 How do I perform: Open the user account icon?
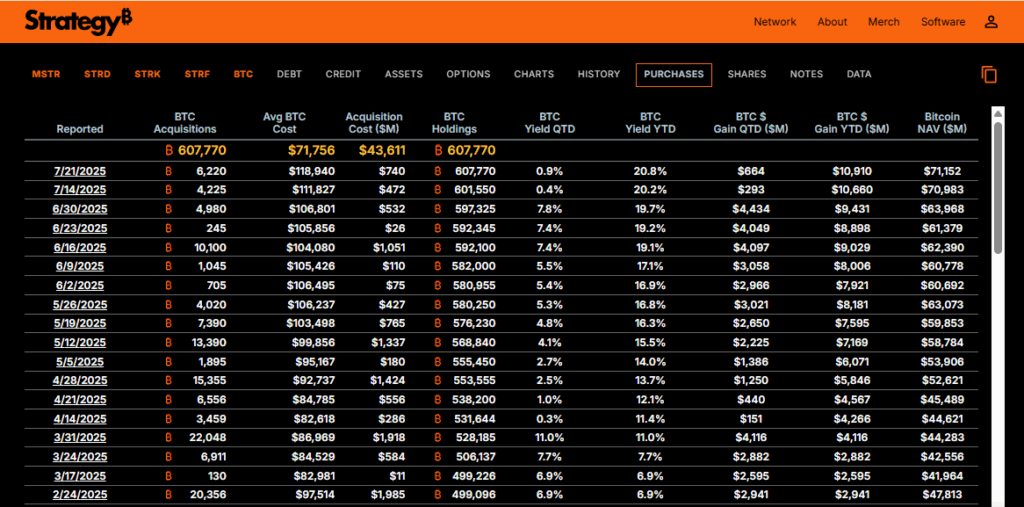click(991, 22)
